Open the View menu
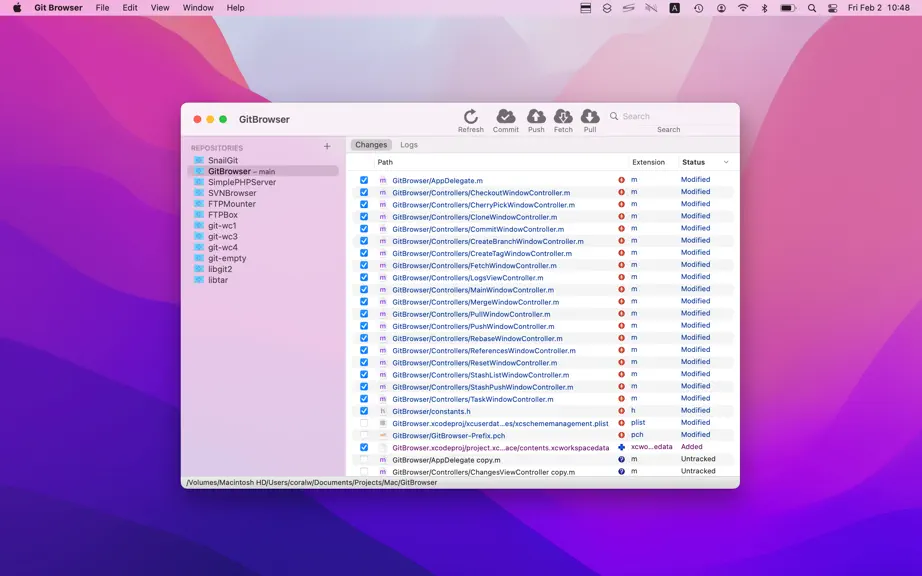This screenshot has width=922, height=576. click(160, 8)
